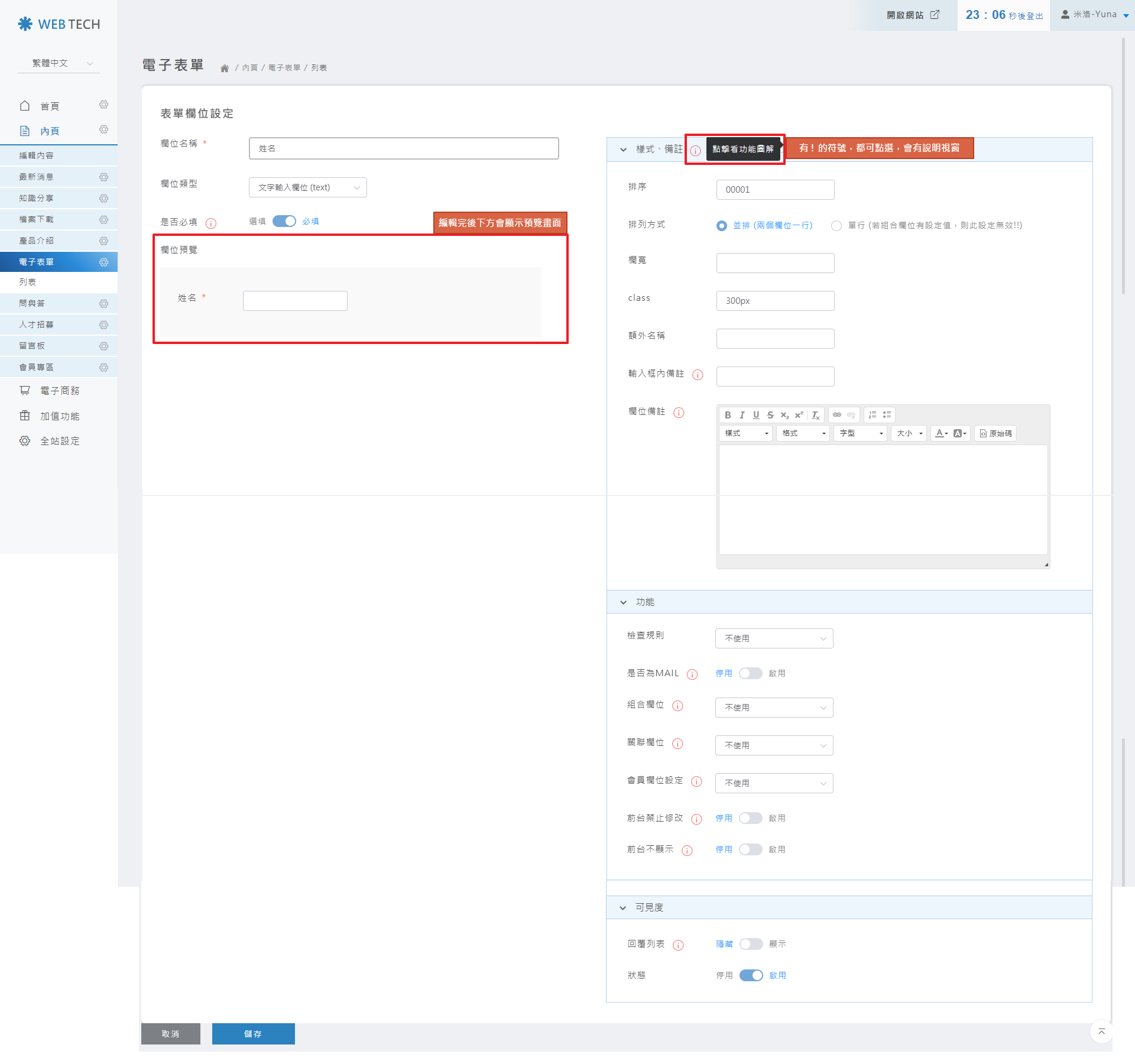Screen dimensions: 1135x1064
Task: Click settings gear beside 最新消息
Action: point(103,177)
